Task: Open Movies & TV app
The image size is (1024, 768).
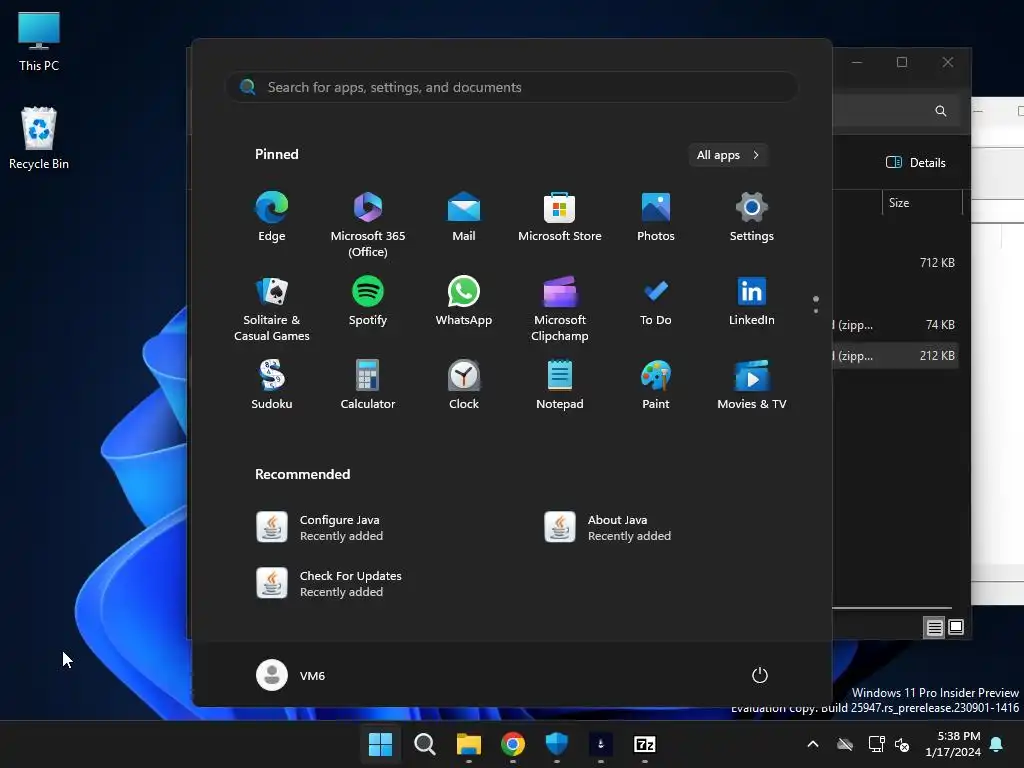Action: (752, 385)
